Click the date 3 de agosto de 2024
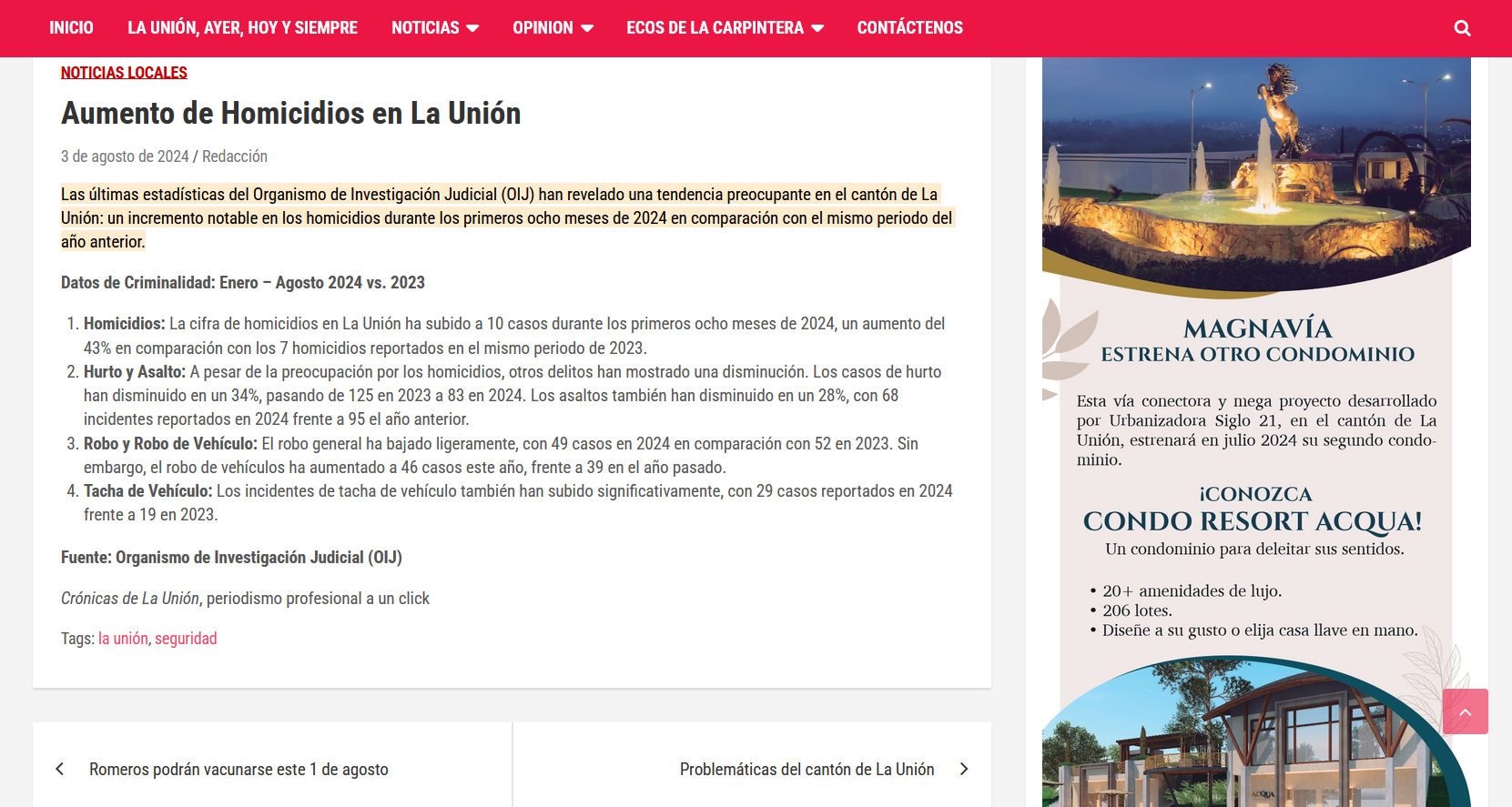This screenshot has width=1512, height=807. [125, 156]
